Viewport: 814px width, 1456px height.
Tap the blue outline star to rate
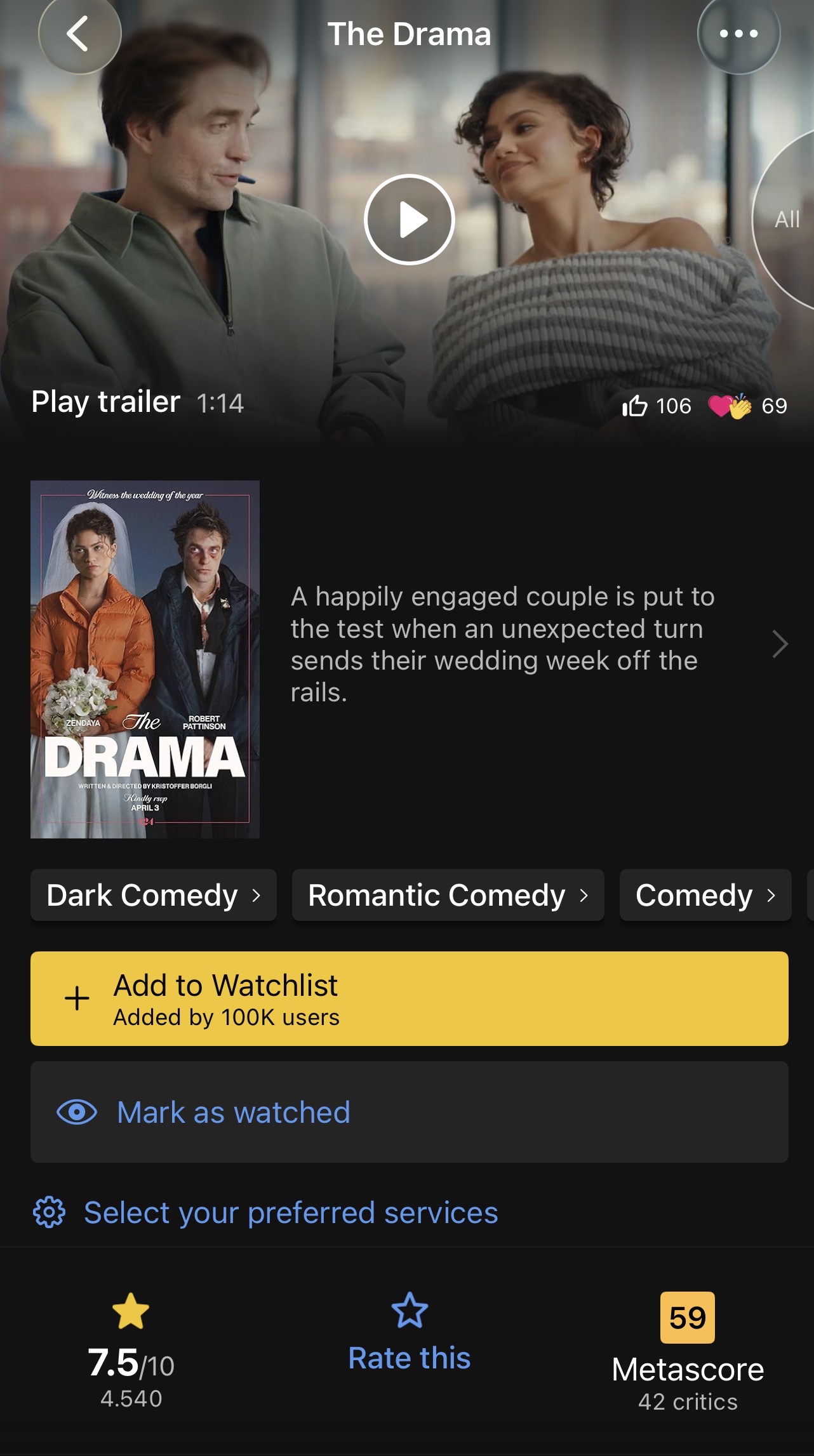point(410,1310)
